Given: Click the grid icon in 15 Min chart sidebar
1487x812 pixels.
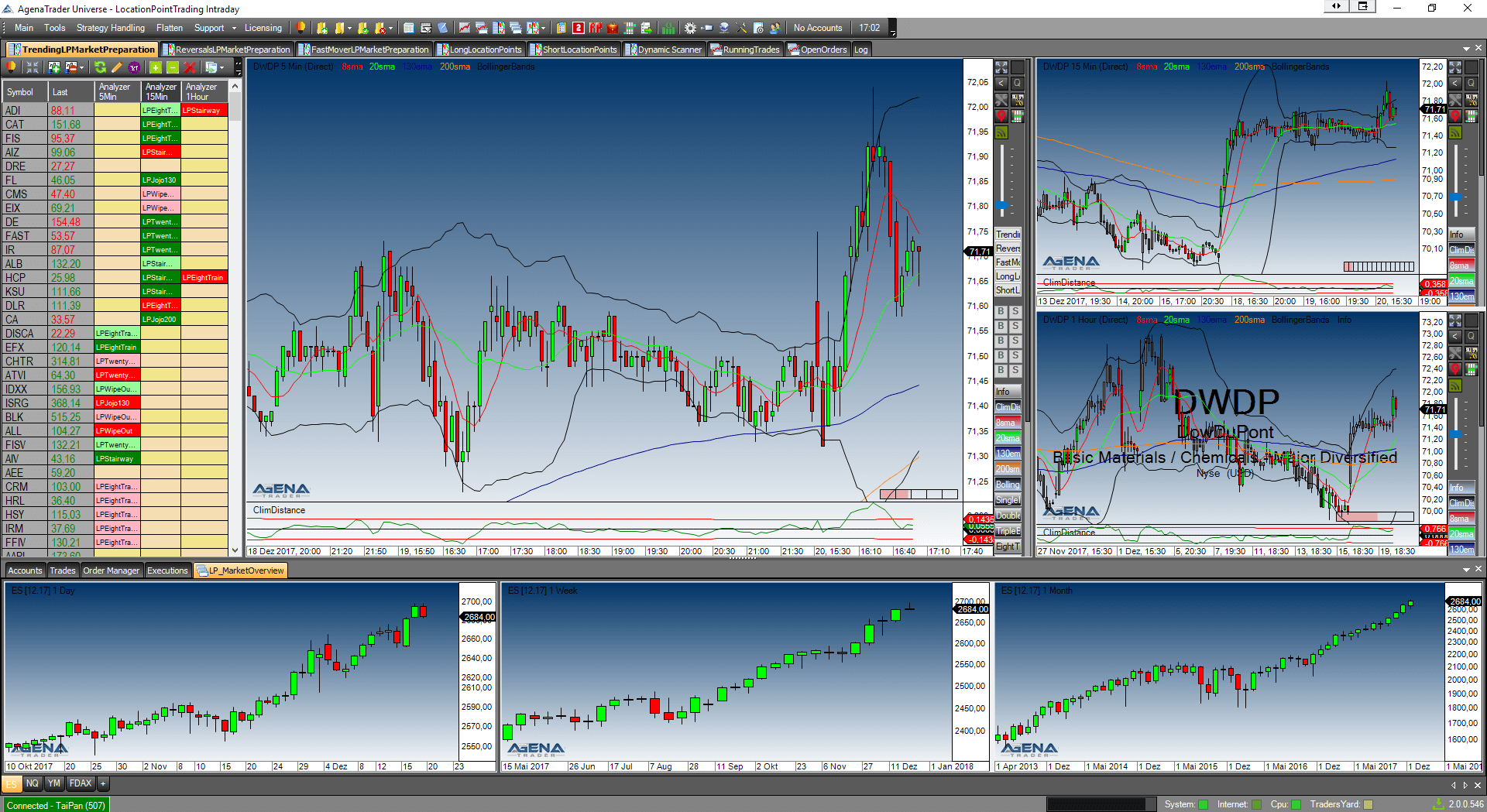Looking at the screenshot, I should [1472, 116].
